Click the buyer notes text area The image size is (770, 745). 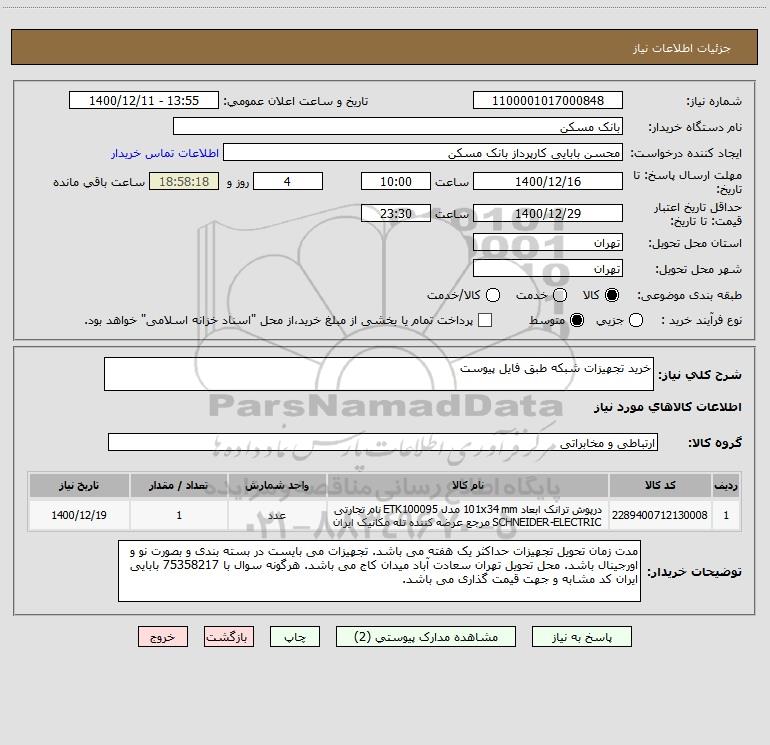(x=379, y=571)
